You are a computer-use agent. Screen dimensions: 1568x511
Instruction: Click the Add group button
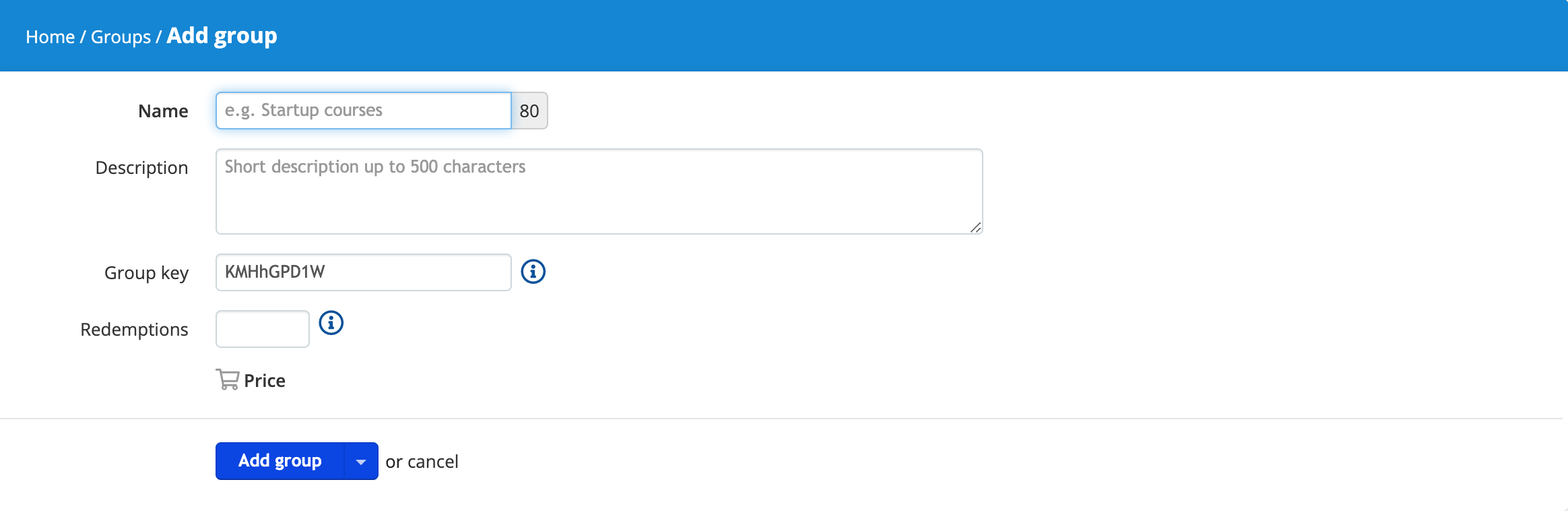pyautogui.click(x=280, y=461)
